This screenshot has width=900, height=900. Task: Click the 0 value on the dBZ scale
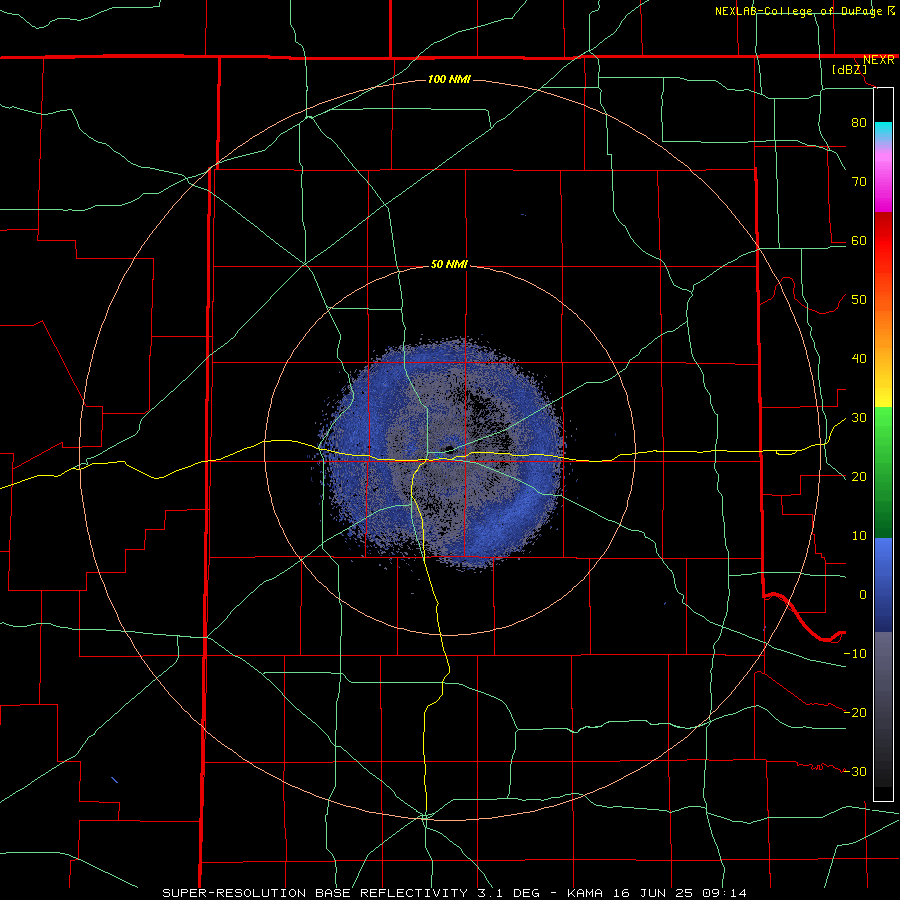click(x=863, y=595)
